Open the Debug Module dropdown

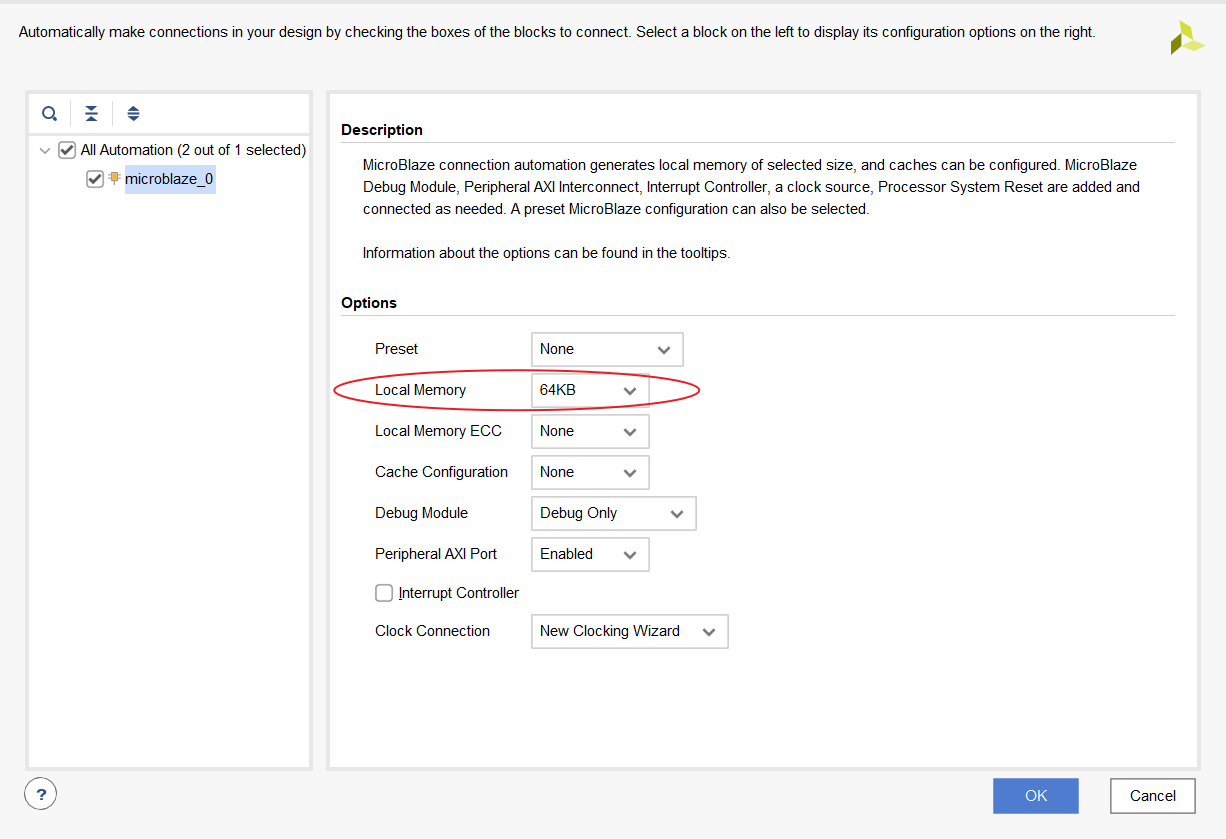(613, 513)
